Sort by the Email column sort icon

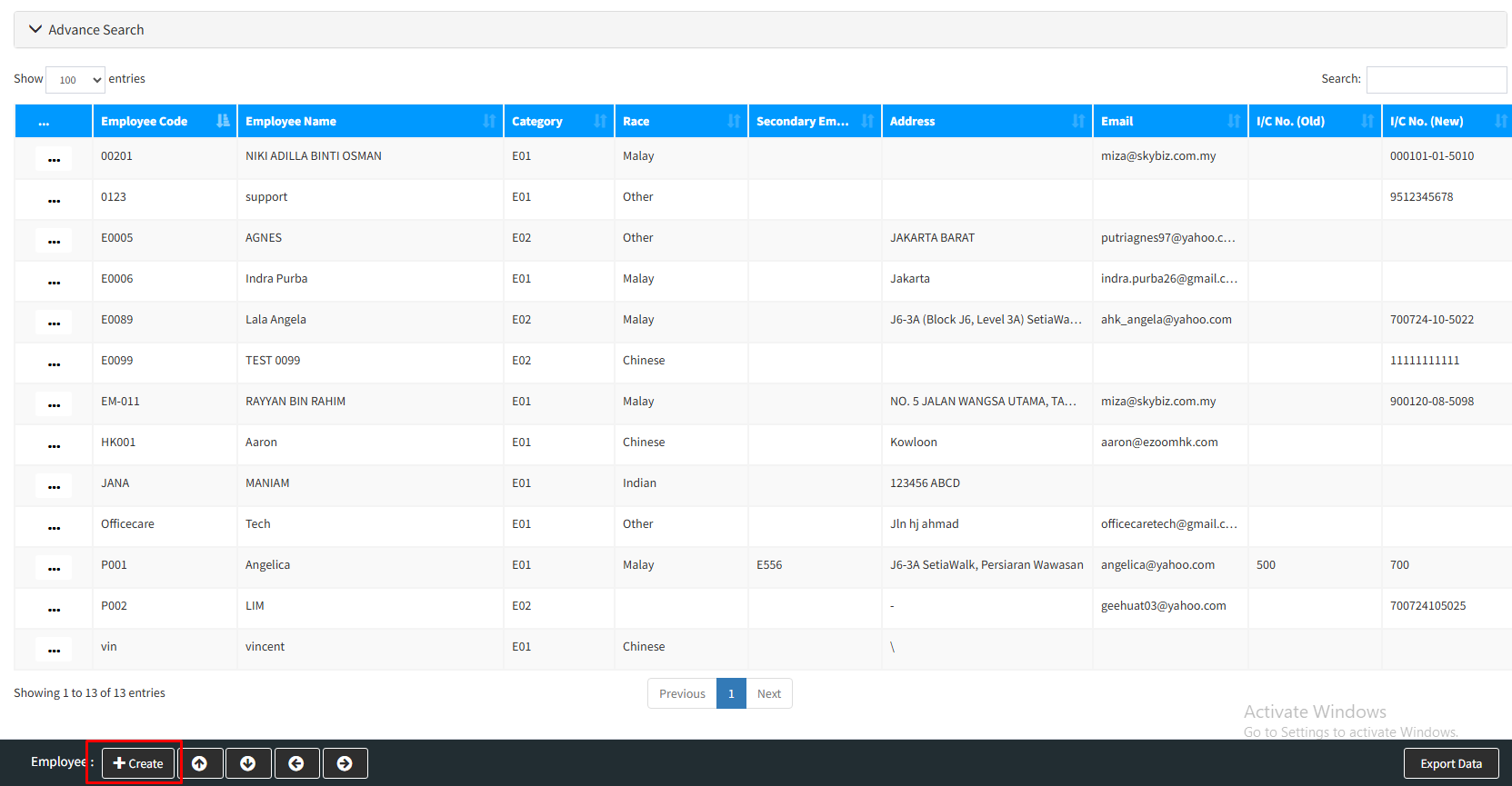tap(1233, 121)
